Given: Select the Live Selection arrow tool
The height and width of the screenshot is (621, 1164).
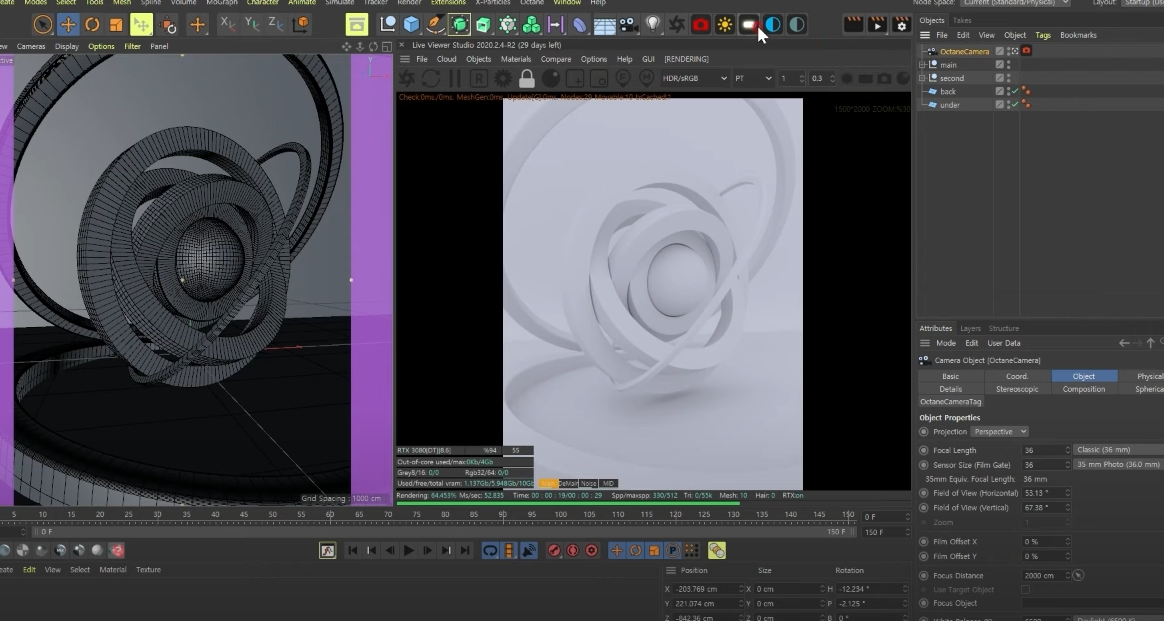Looking at the screenshot, I should point(43,24).
